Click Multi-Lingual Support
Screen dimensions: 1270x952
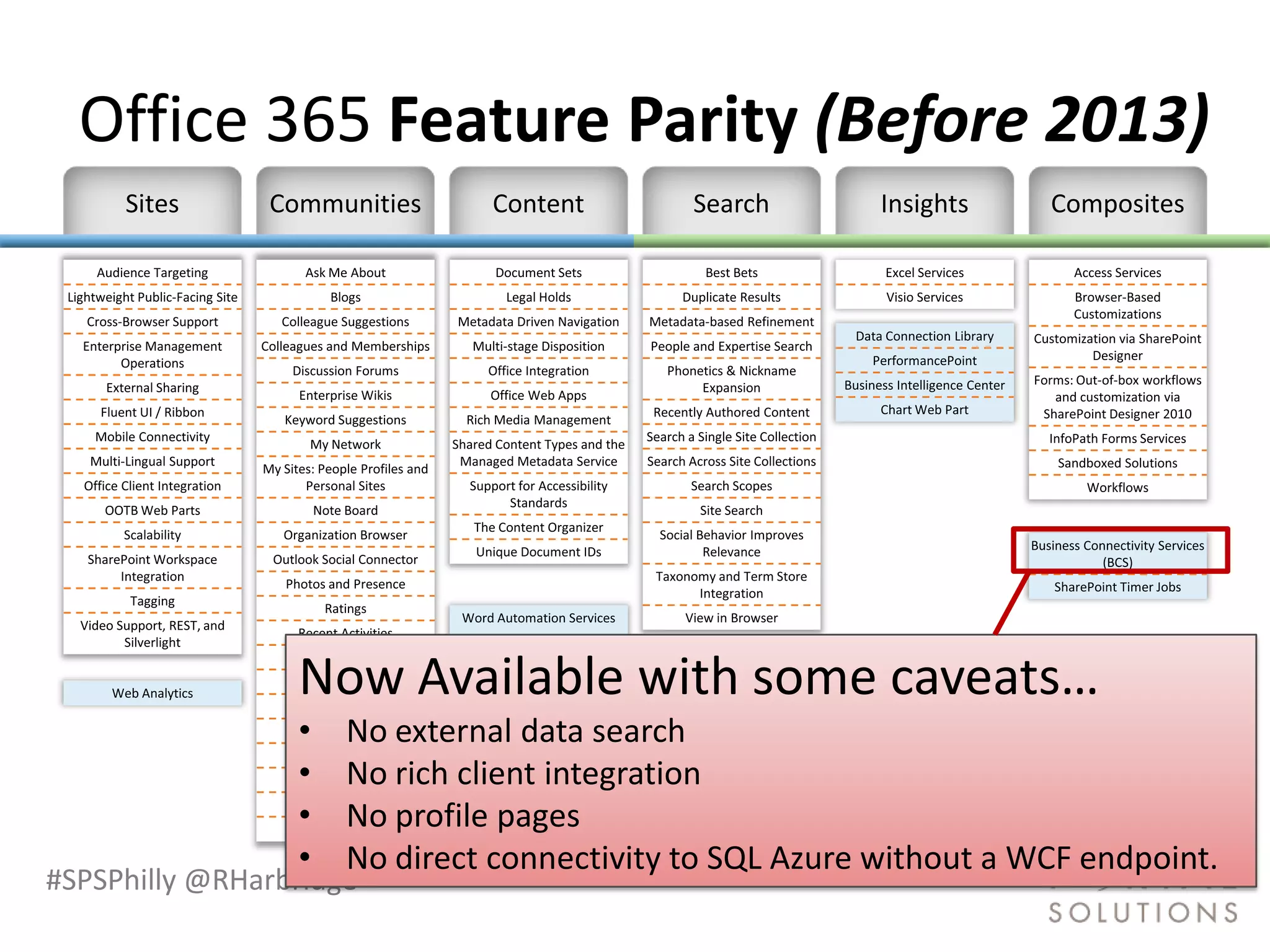[x=152, y=462]
